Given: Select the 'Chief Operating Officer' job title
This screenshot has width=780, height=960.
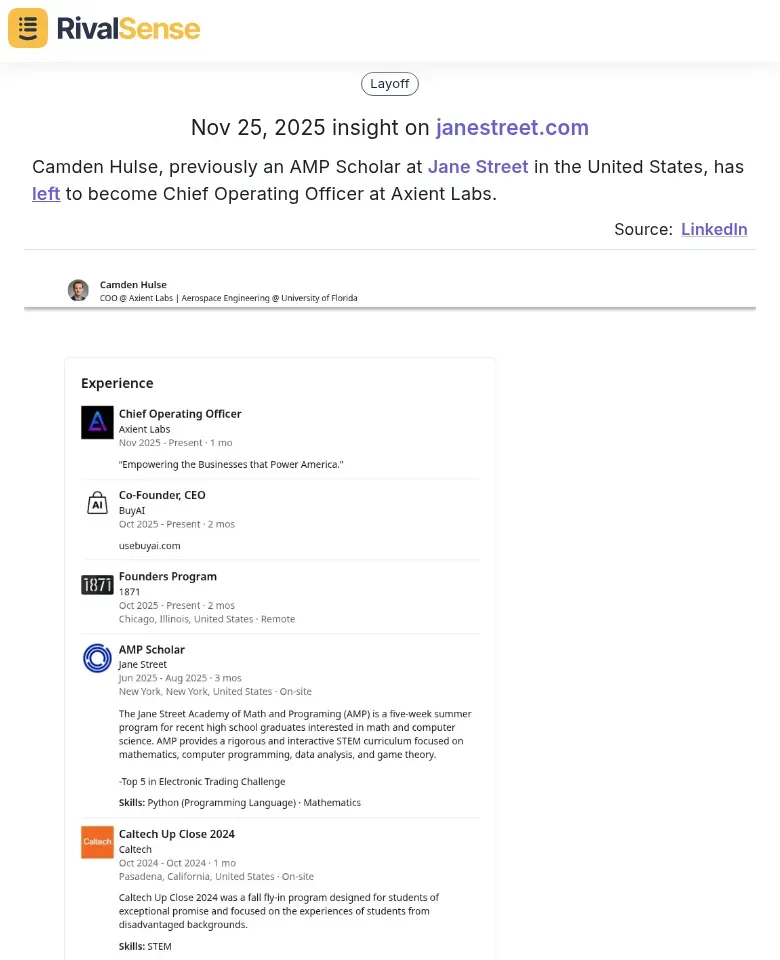Looking at the screenshot, I should (180, 413).
